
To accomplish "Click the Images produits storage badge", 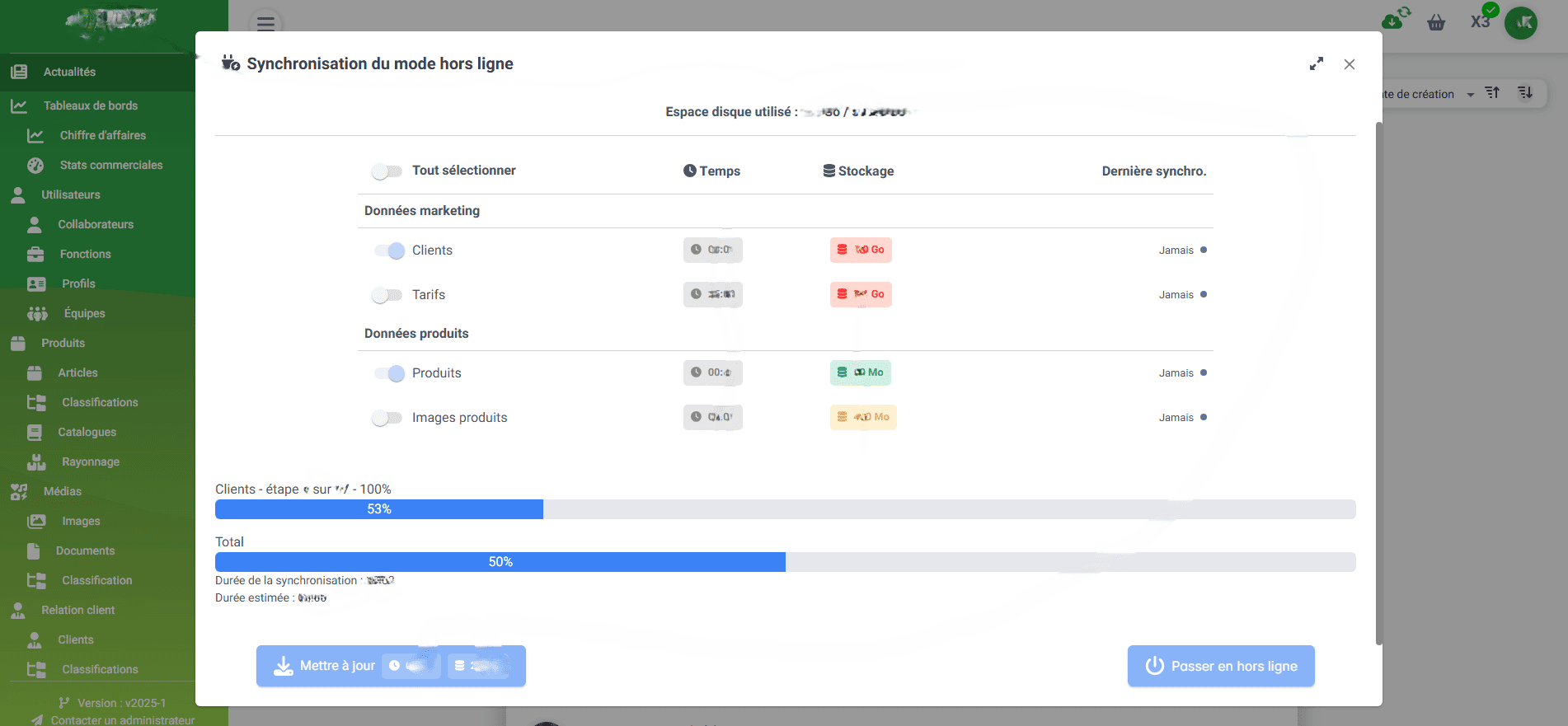I will 863,417.
